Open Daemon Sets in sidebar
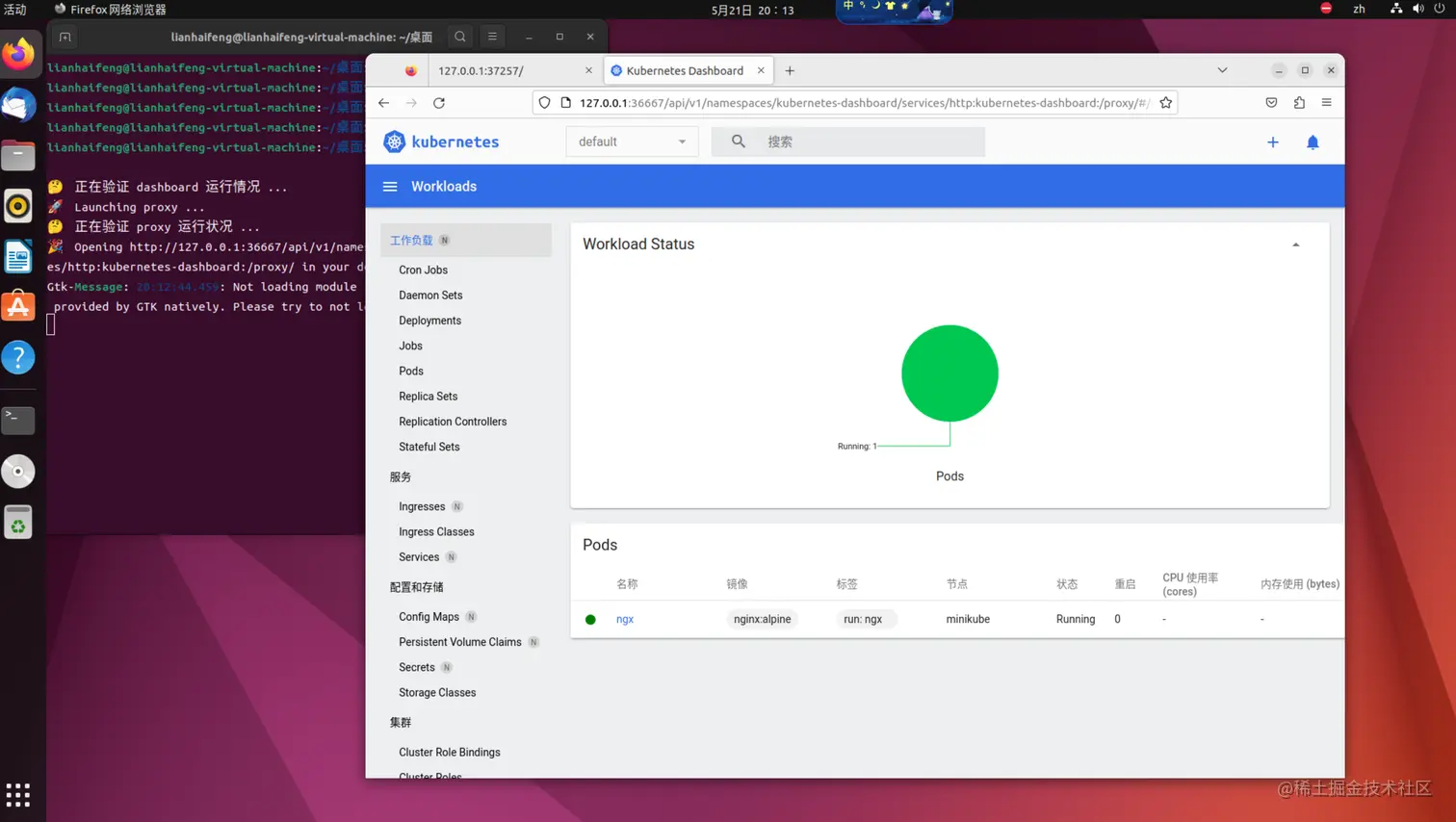This screenshot has width=1456, height=822. coord(430,295)
